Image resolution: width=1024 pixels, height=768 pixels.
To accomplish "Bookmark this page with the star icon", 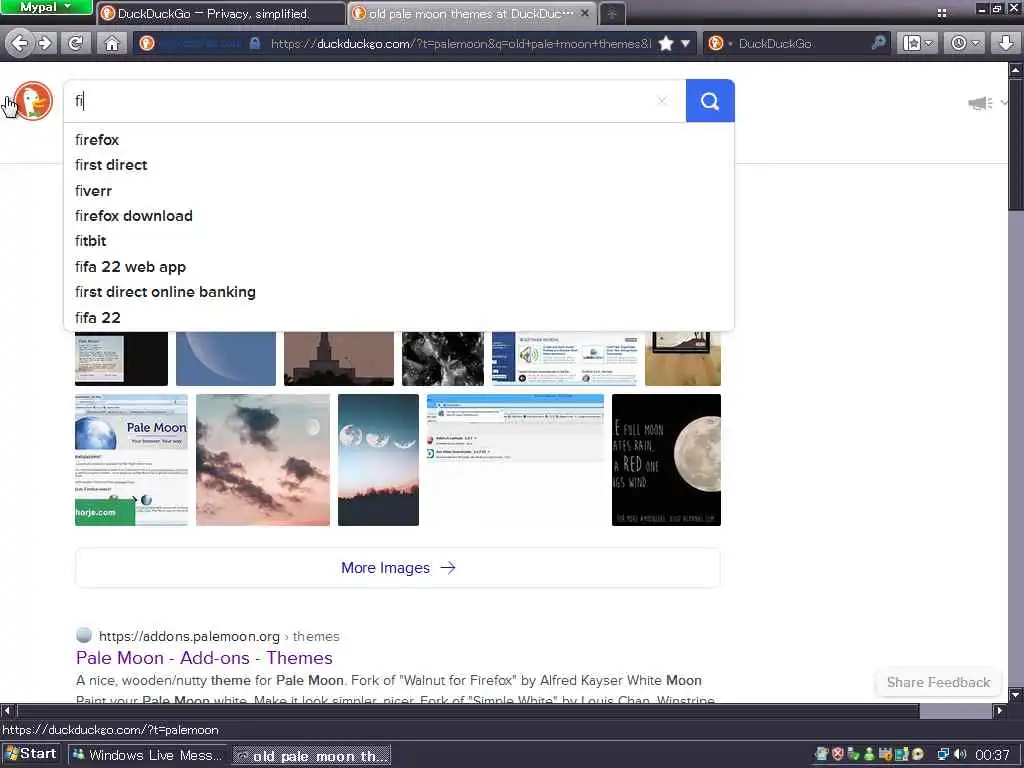I will (665, 44).
